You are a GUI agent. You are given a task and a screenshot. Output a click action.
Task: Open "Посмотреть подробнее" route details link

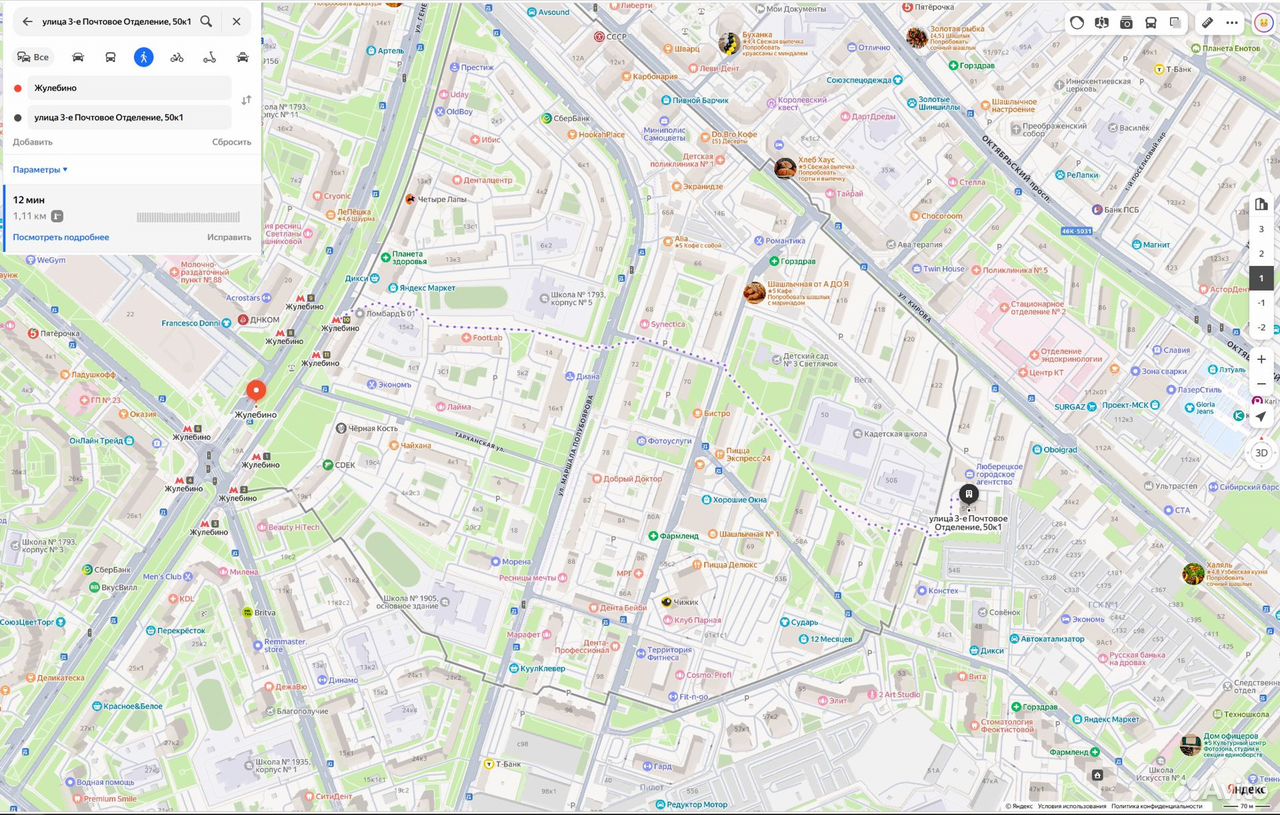(61, 237)
